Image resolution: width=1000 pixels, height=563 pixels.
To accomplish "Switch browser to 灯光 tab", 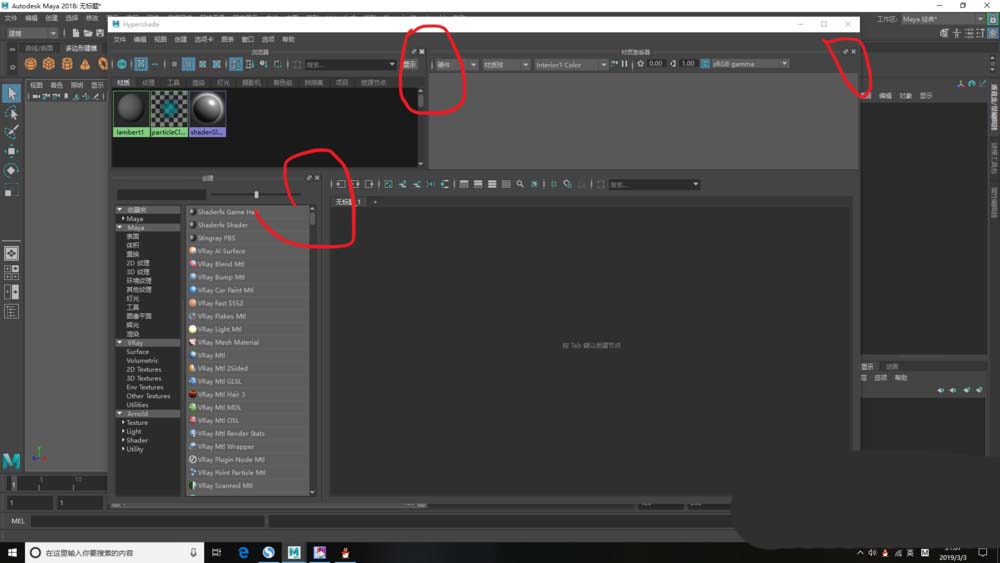I will (x=223, y=83).
